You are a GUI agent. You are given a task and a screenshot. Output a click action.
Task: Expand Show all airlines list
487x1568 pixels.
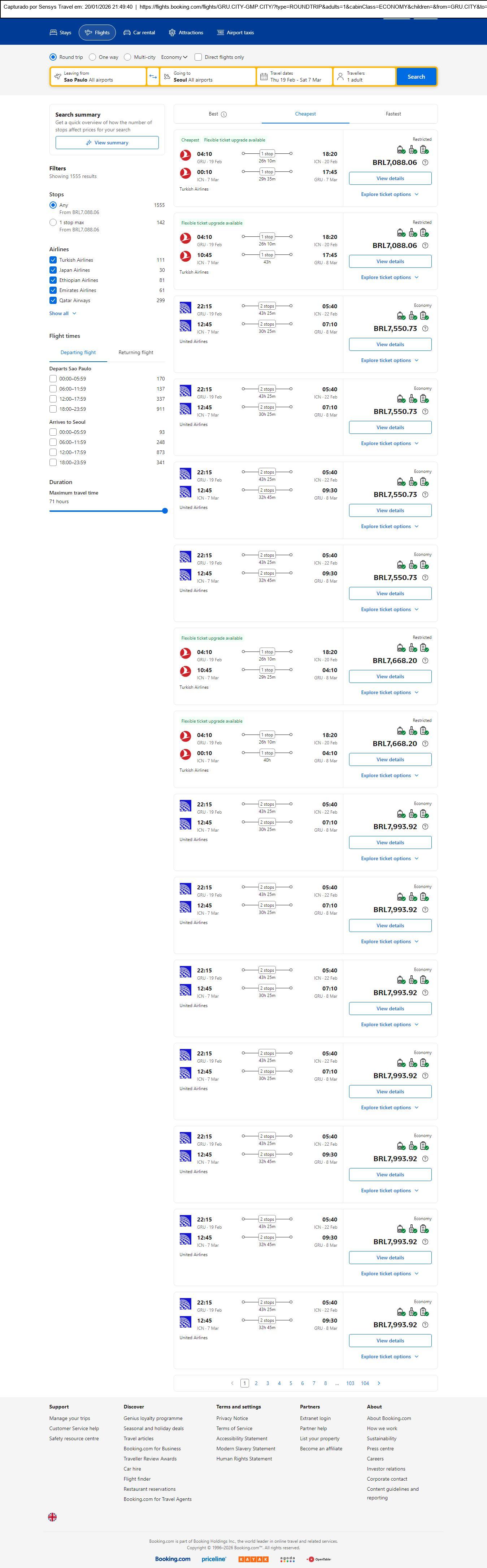pyautogui.click(x=63, y=313)
